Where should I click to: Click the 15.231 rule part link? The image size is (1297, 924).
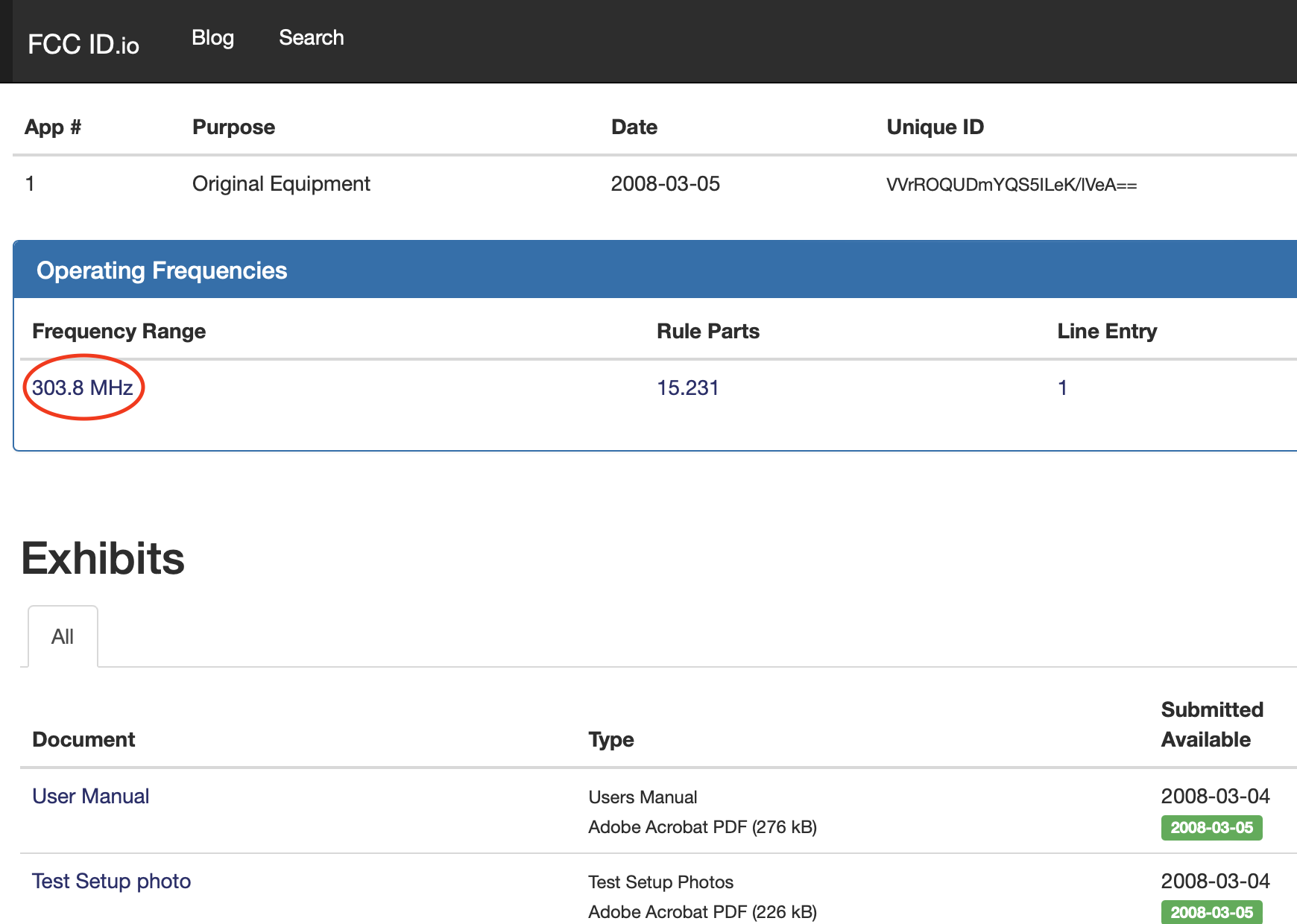687,387
